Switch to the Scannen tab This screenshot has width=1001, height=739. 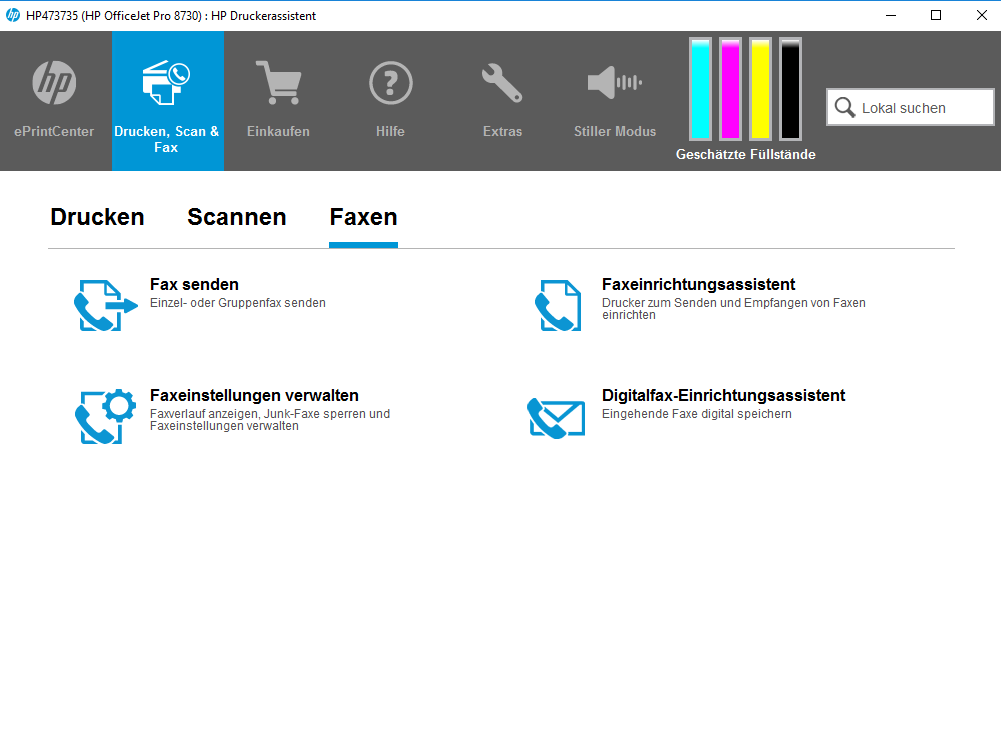pos(237,217)
